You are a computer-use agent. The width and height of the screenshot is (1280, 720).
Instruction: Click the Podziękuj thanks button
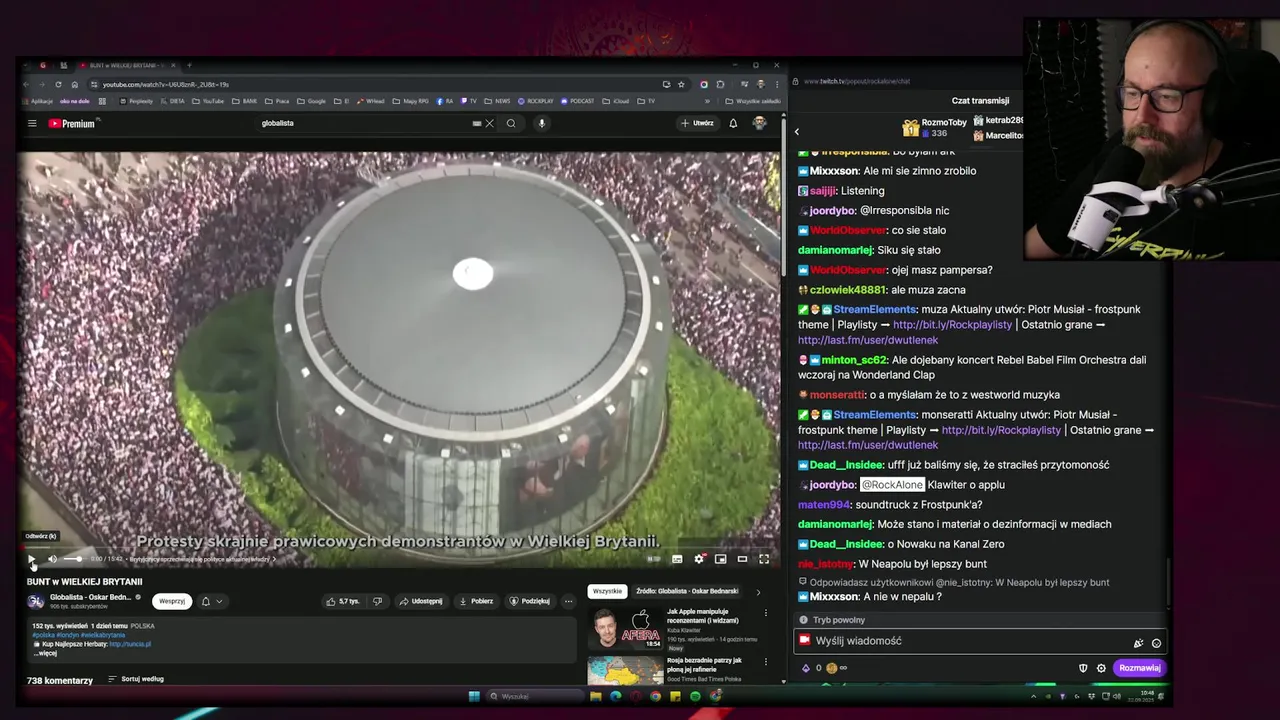[x=530, y=601]
